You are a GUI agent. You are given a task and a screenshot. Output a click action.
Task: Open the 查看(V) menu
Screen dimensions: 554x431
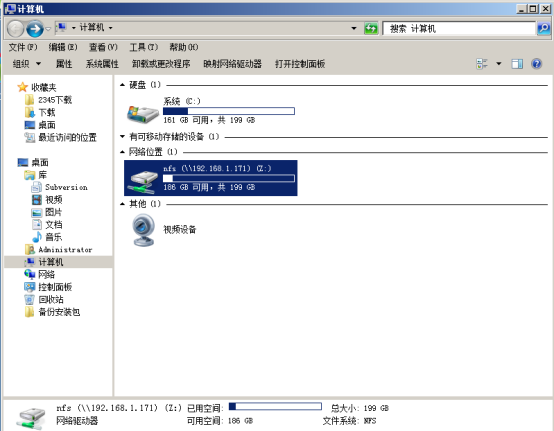click(x=103, y=47)
